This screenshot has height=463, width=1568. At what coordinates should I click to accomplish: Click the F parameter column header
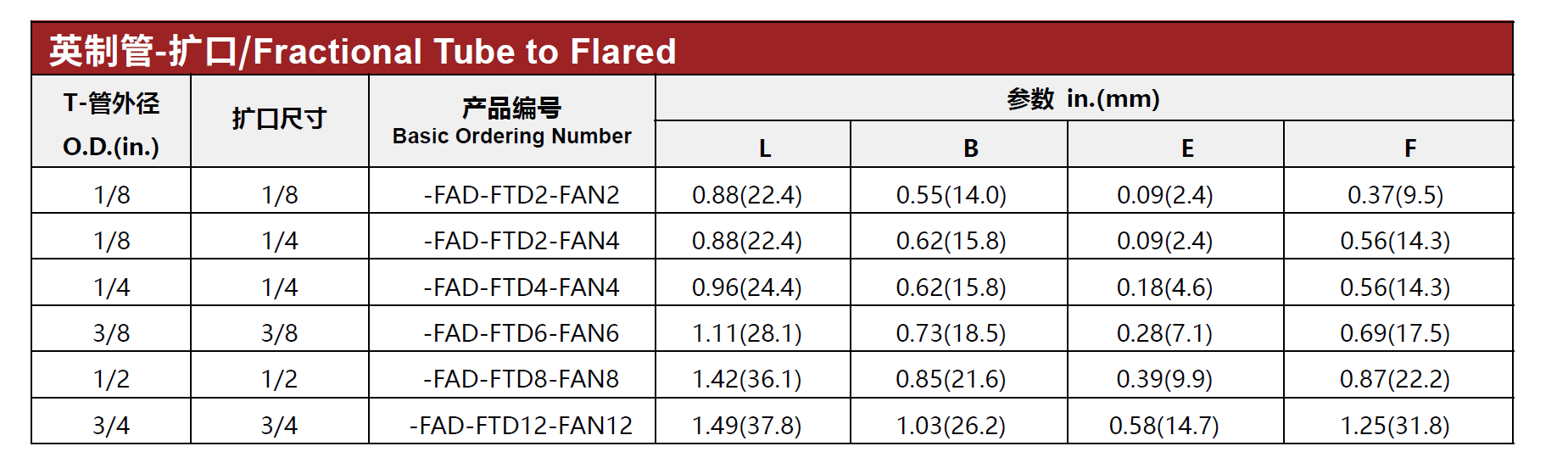[x=1398, y=145]
